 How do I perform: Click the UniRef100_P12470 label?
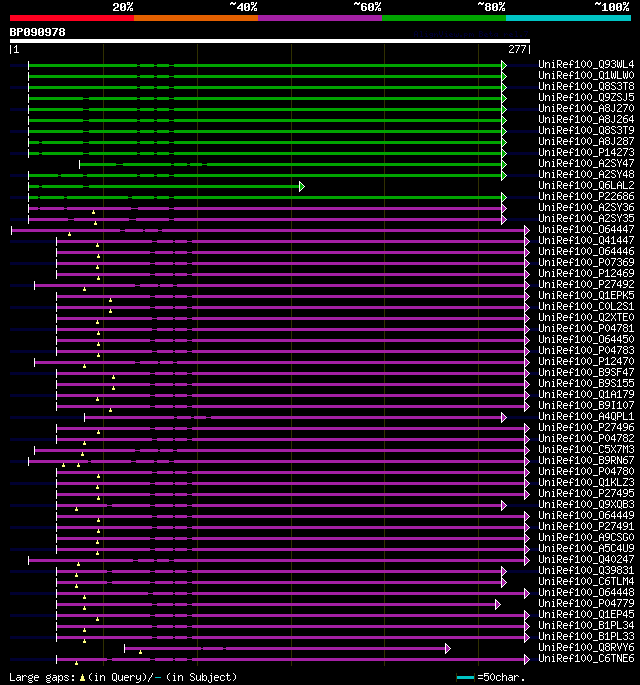pos(586,362)
